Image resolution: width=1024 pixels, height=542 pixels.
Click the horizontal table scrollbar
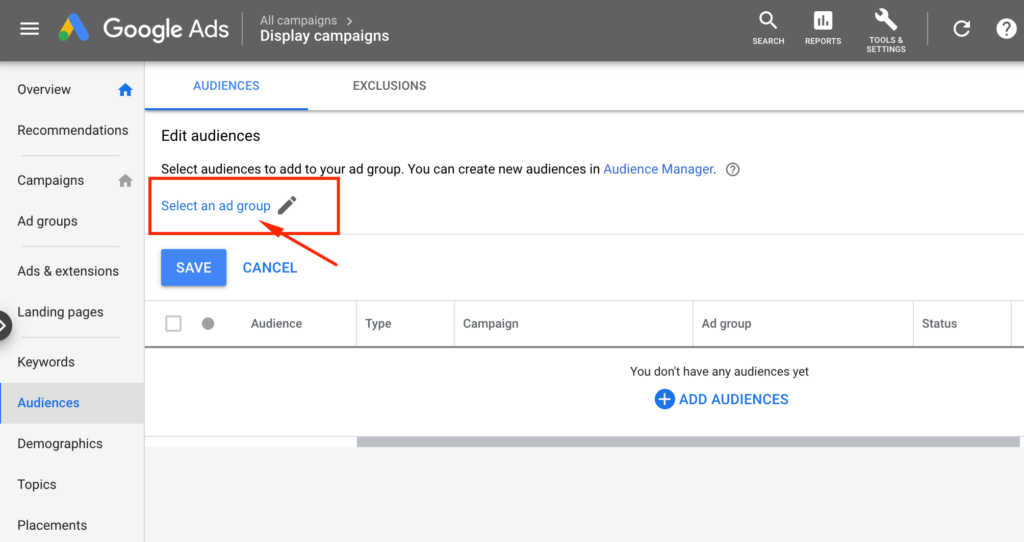pyautogui.click(x=688, y=441)
